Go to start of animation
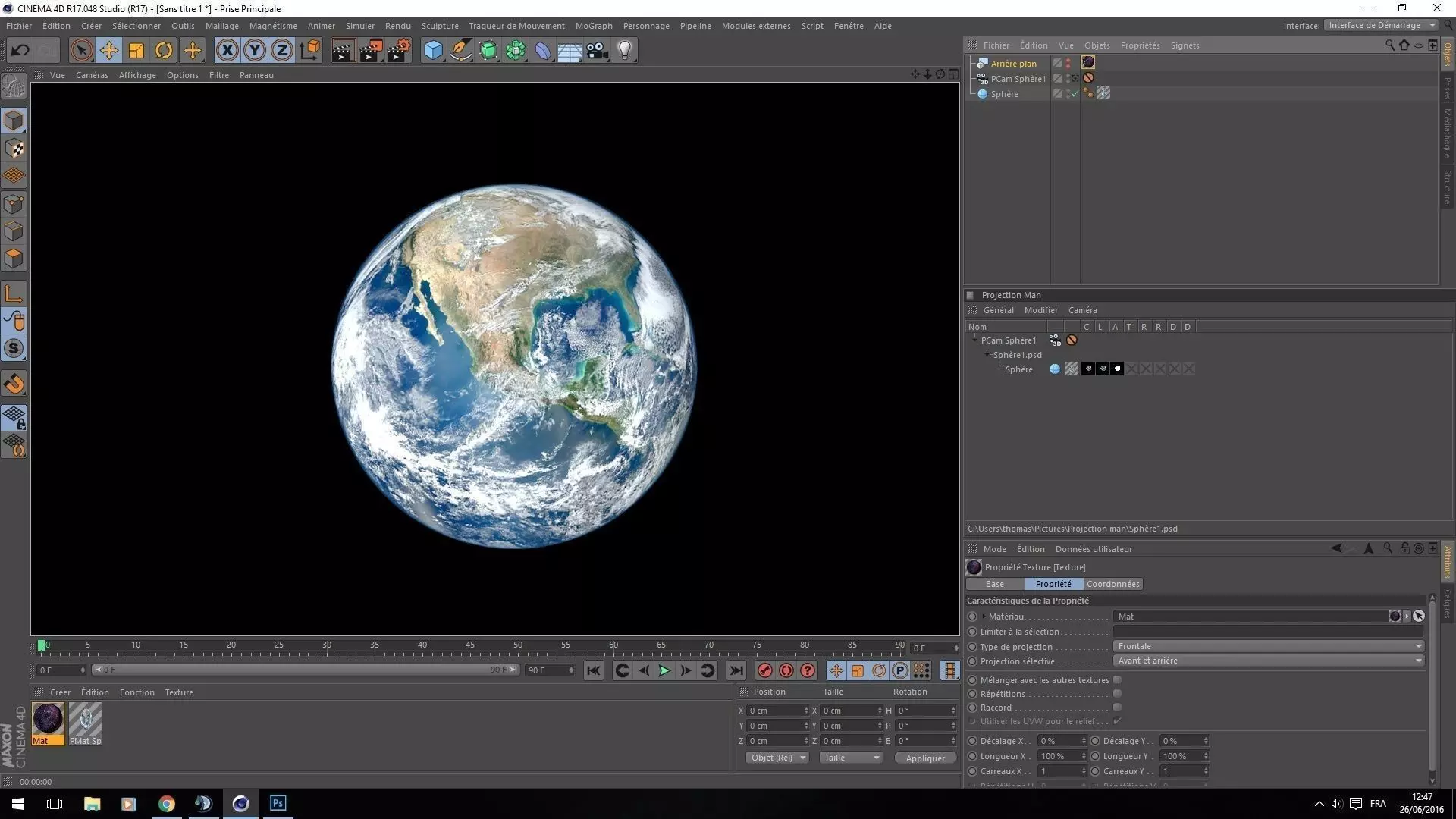The height and width of the screenshot is (819, 1456). point(594,670)
